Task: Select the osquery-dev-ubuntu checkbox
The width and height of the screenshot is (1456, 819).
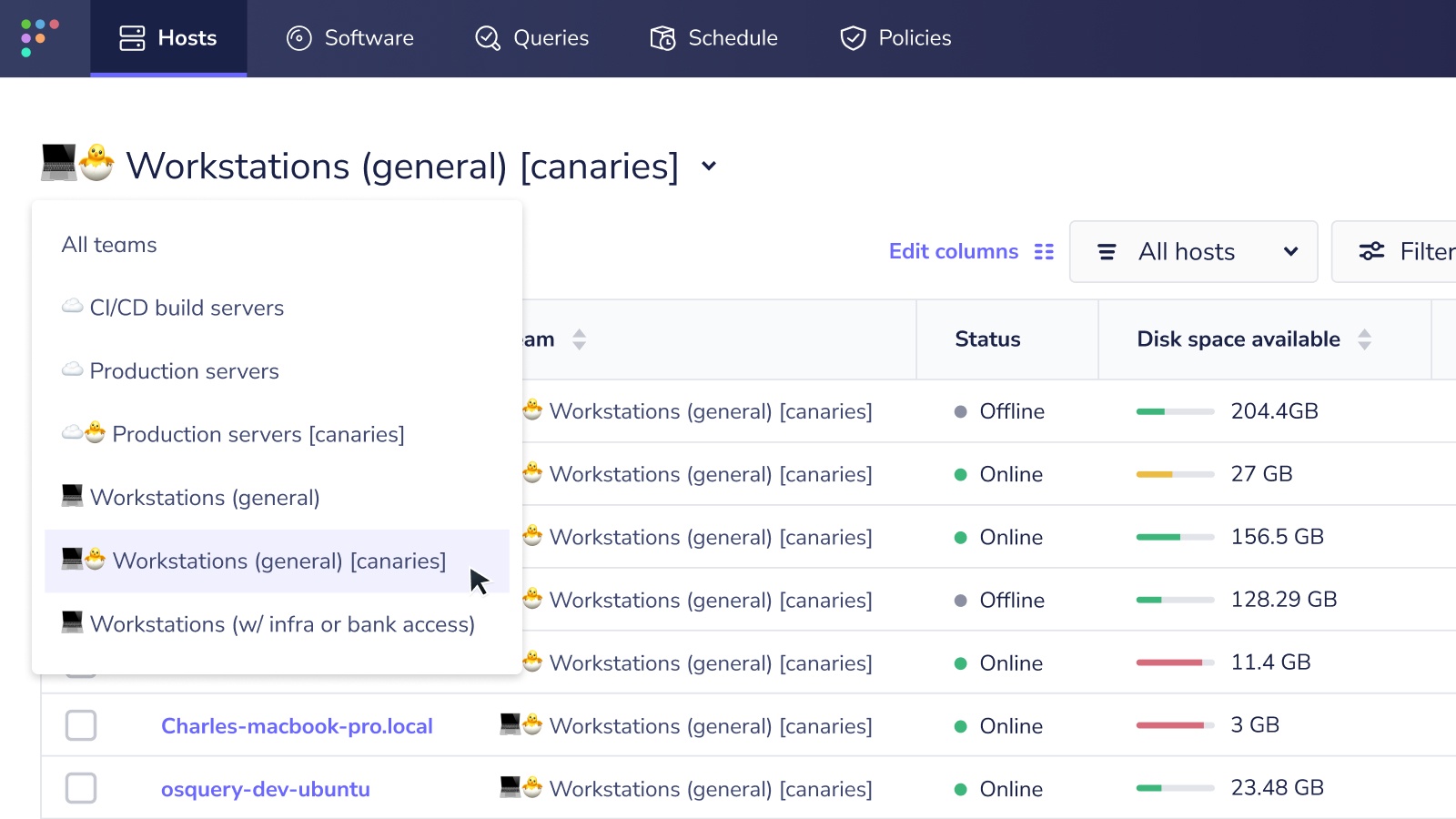Action: coord(81,788)
